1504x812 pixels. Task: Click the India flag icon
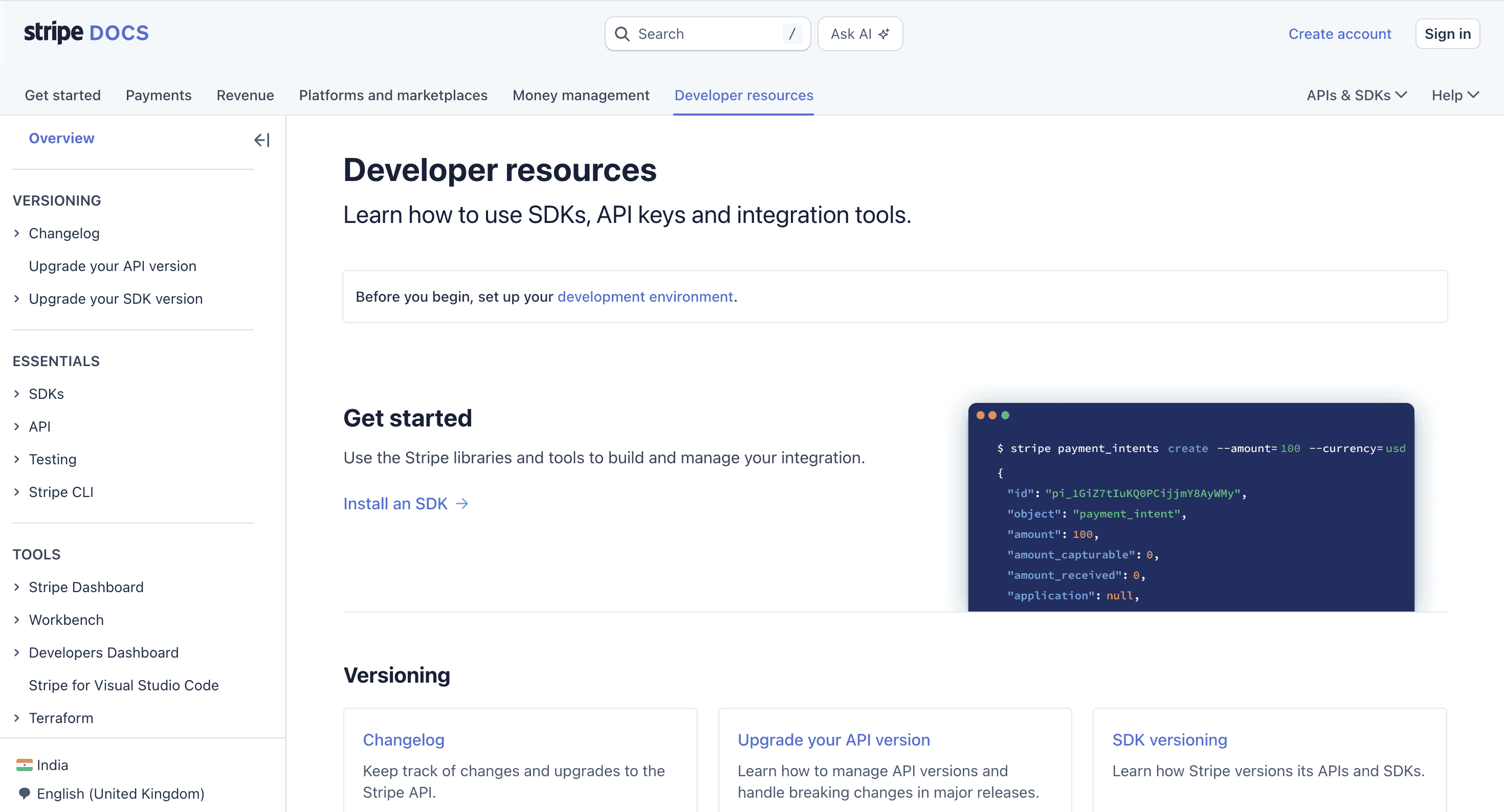click(24, 765)
